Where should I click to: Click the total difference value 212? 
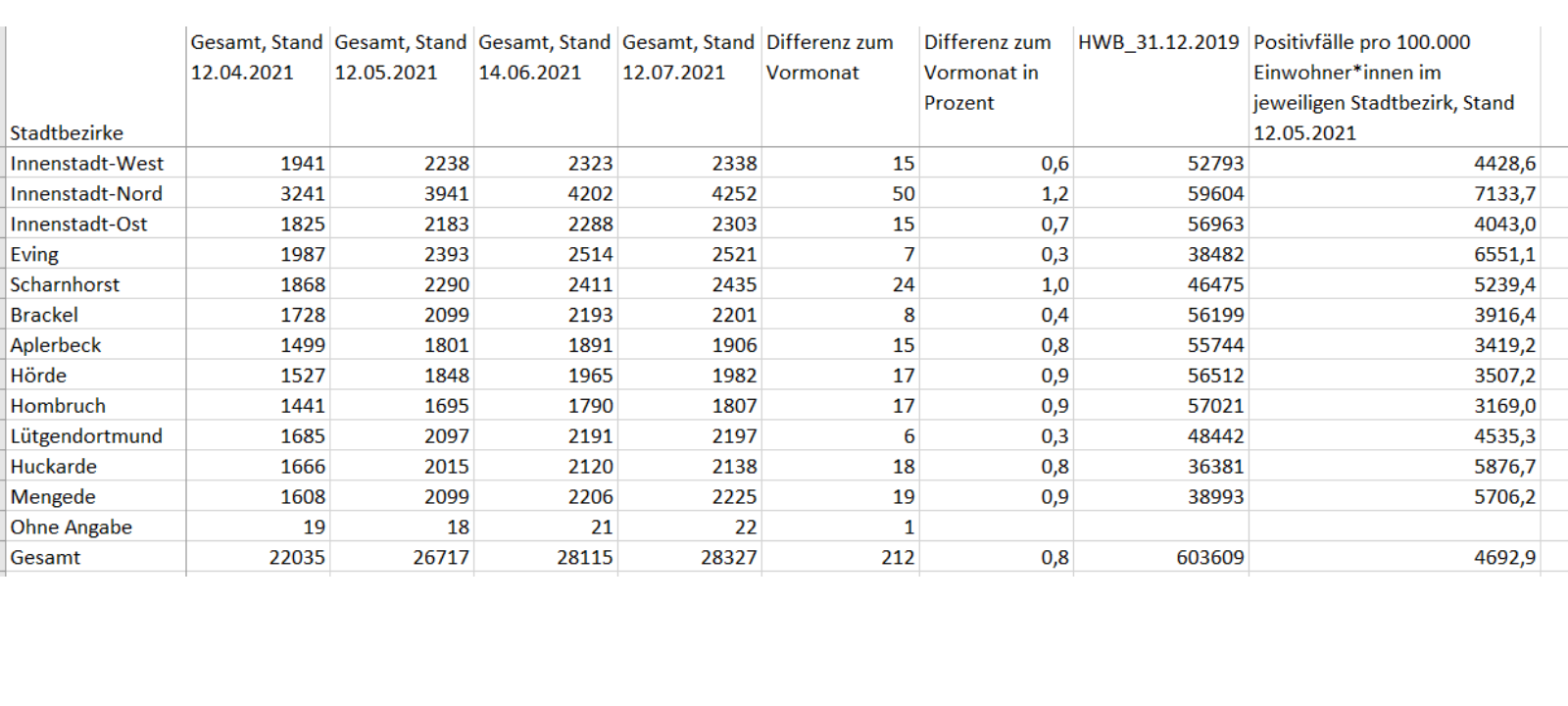897,558
